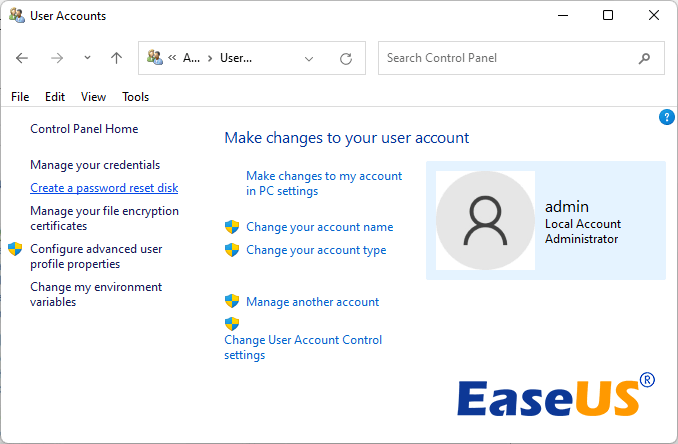Viewport: 678px width, 444px height.
Task: Open the Tools menu
Action: 135,97
